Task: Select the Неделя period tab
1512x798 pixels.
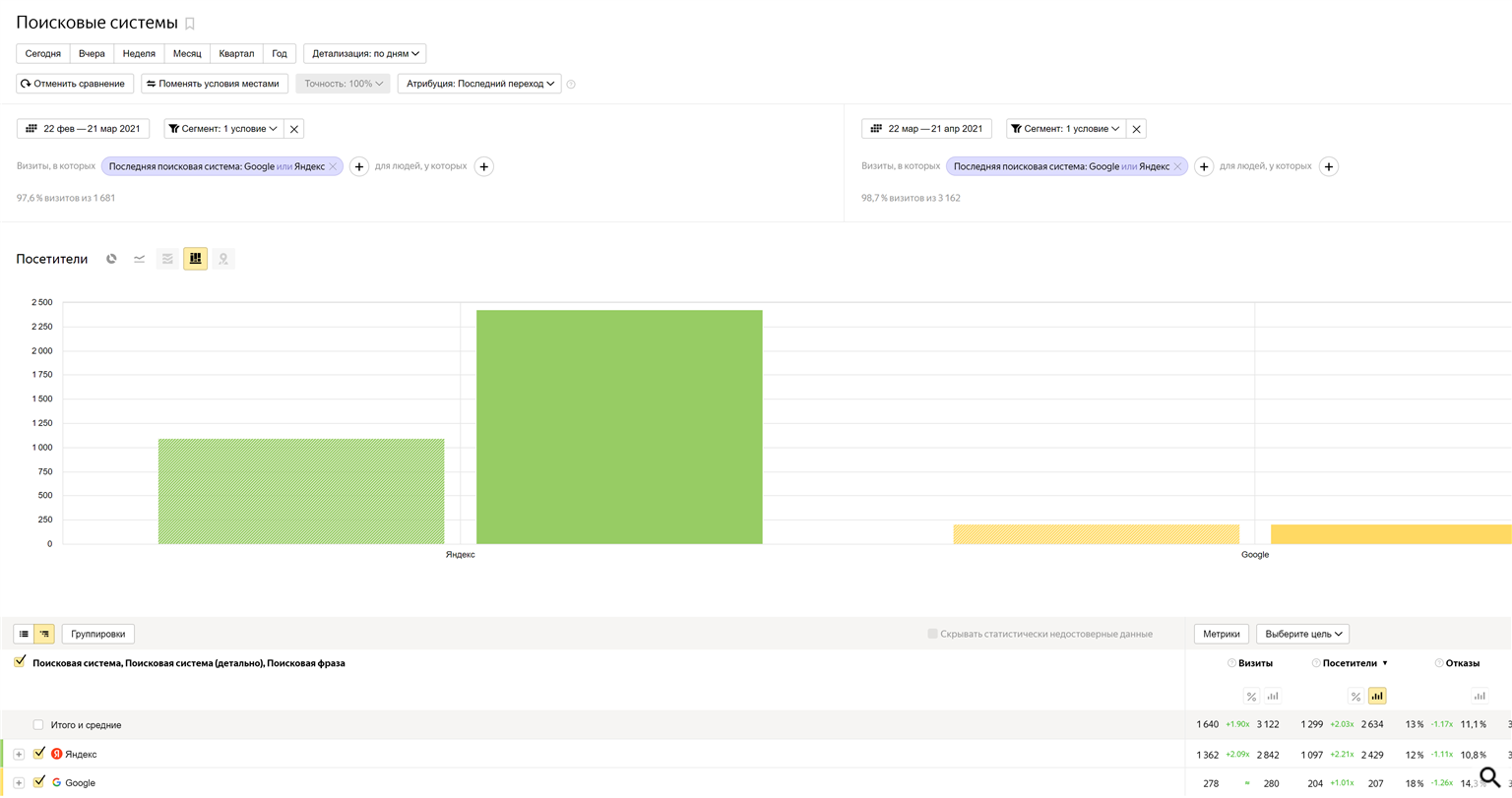Action: click(139, 54)
